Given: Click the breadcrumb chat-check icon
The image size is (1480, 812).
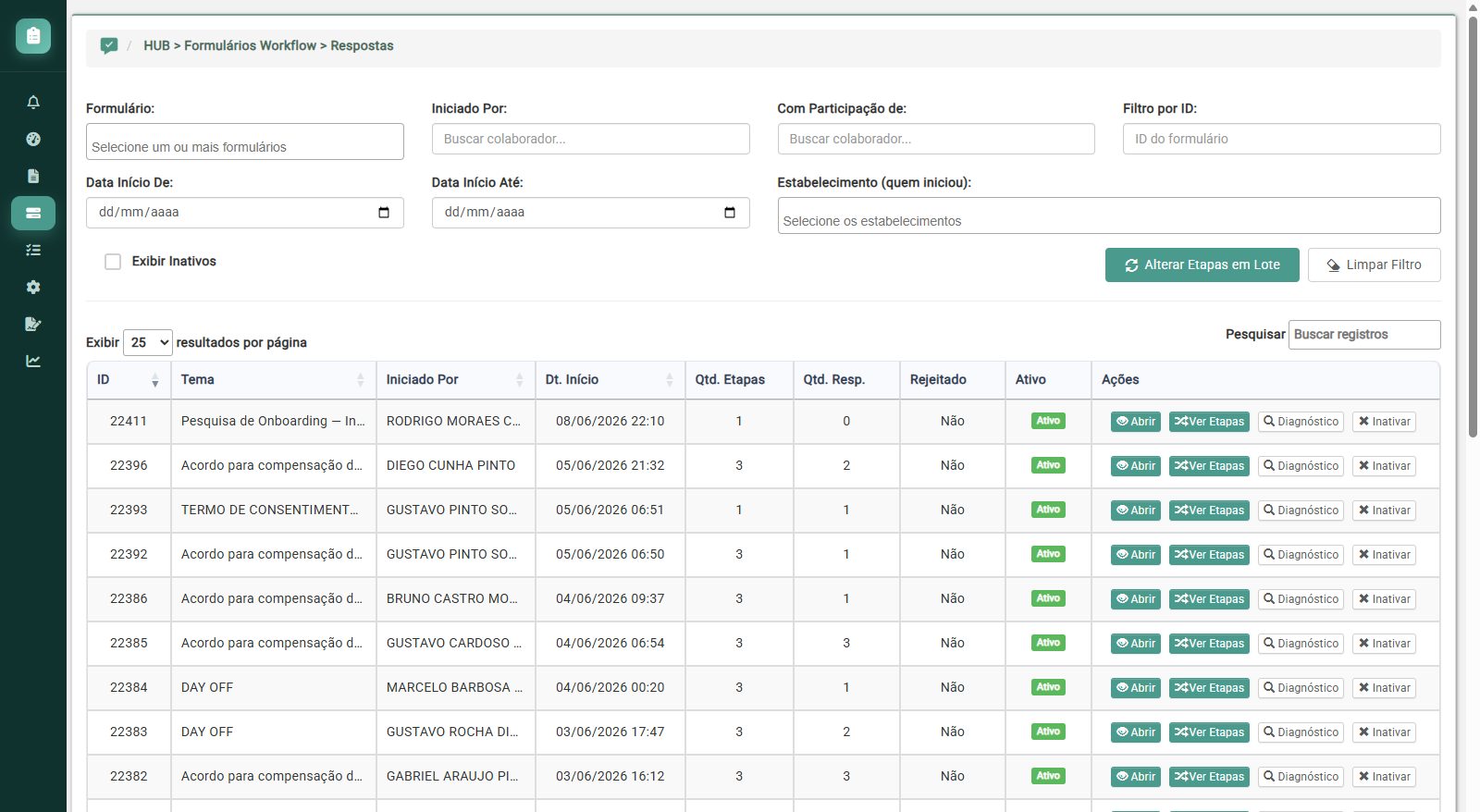Looking at the screenshot, I should 109,45.
